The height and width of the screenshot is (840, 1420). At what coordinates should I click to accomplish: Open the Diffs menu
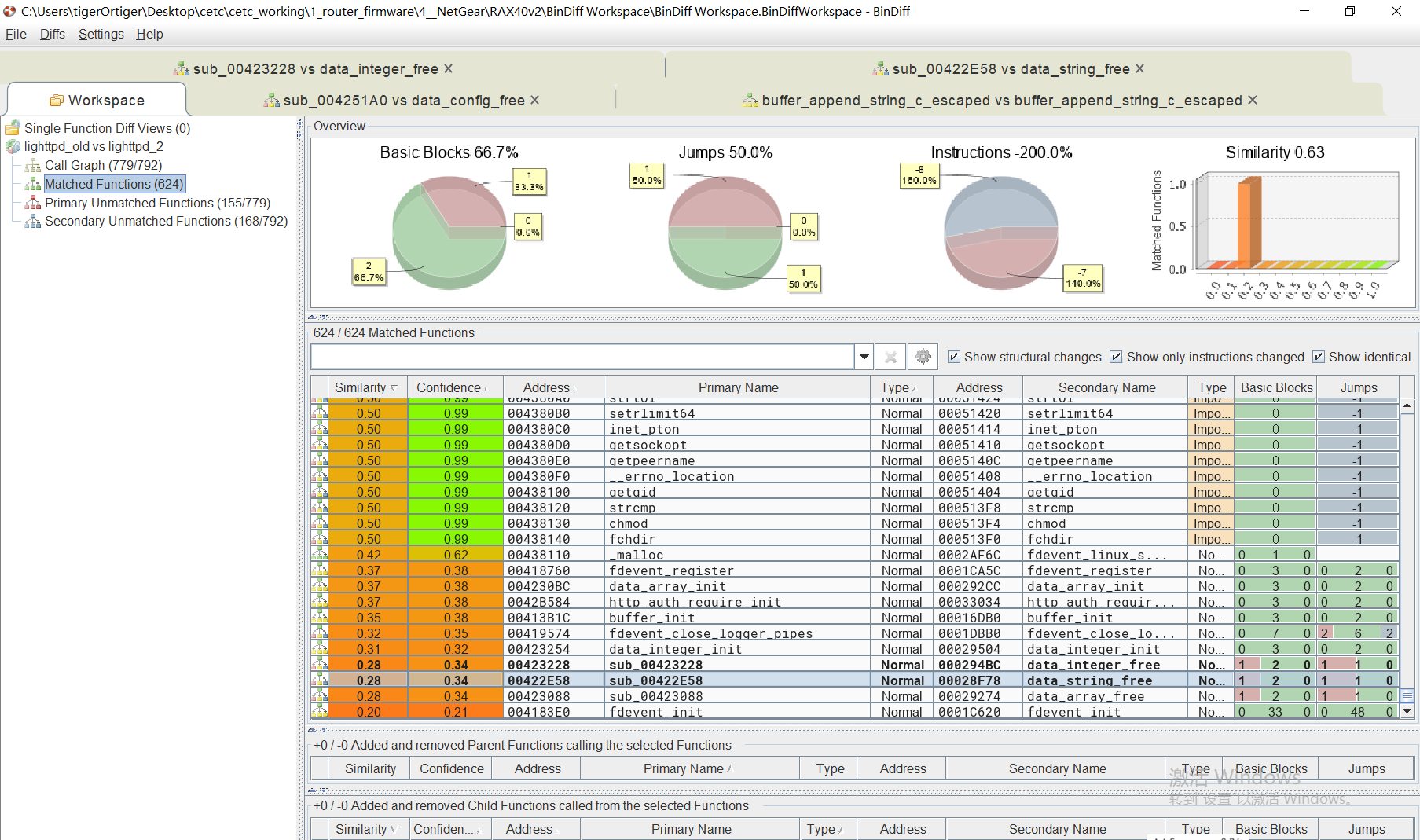[53, 34]
